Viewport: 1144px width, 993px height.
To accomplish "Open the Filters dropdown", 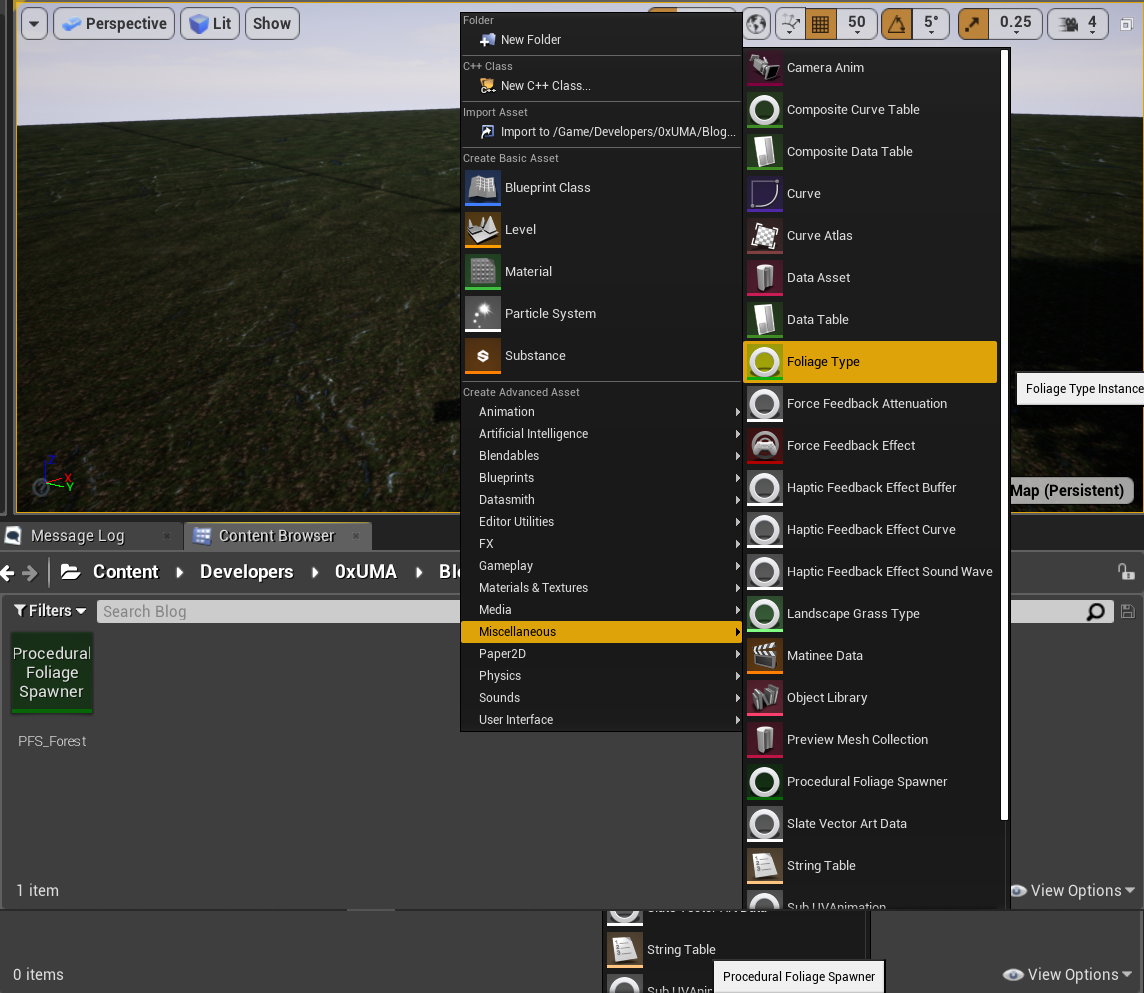I will point(50,611).
